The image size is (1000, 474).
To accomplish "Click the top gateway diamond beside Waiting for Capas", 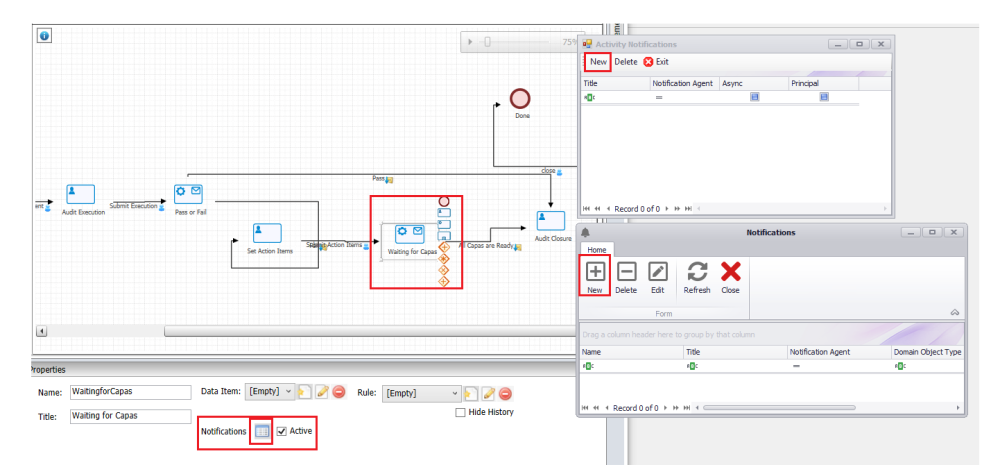I will [444, 247].
